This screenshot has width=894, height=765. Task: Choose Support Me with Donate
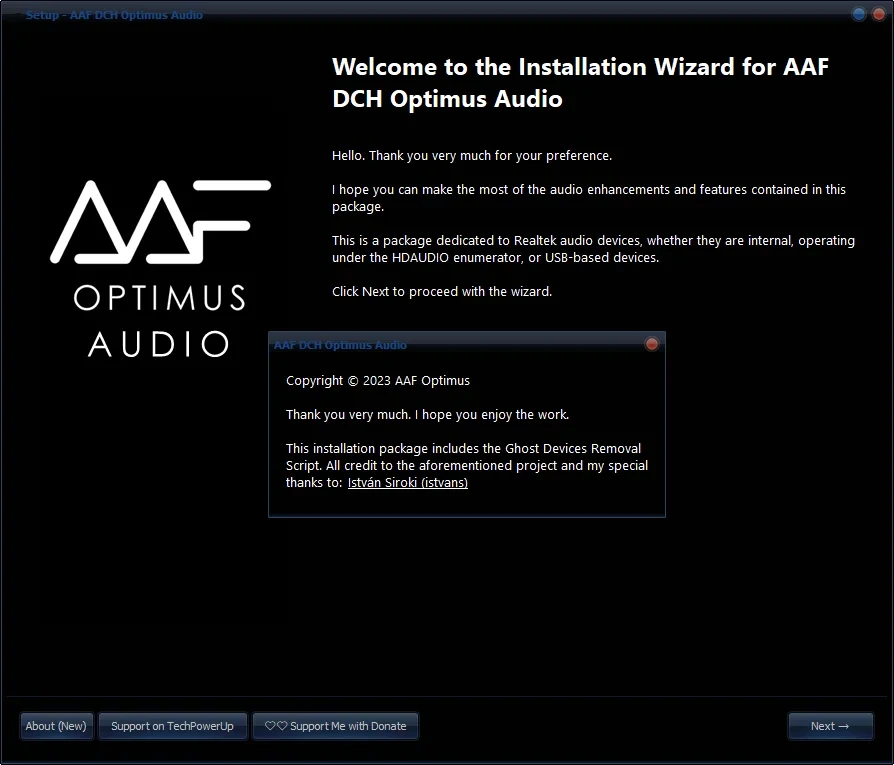tap(335, 726)
